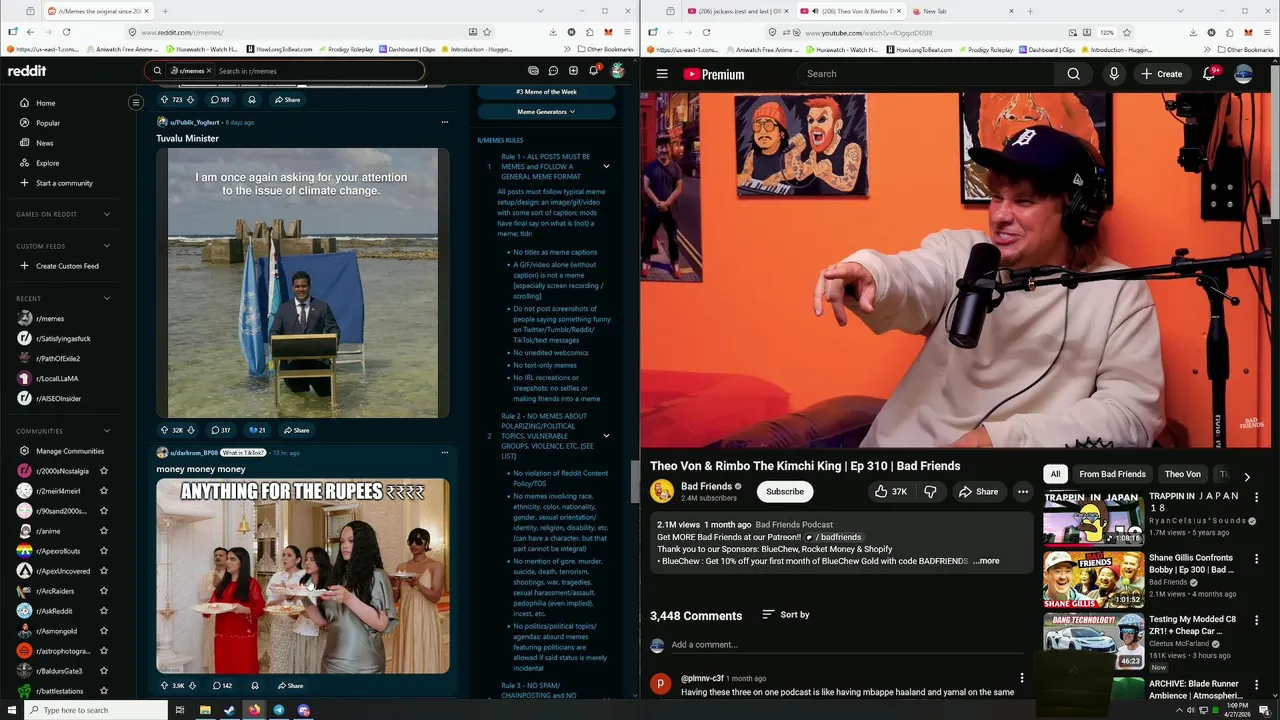Viewport: 1280px width, 720px height.
Task: Collapse Communities section in sidebar
Action: [x=107, y=431]
